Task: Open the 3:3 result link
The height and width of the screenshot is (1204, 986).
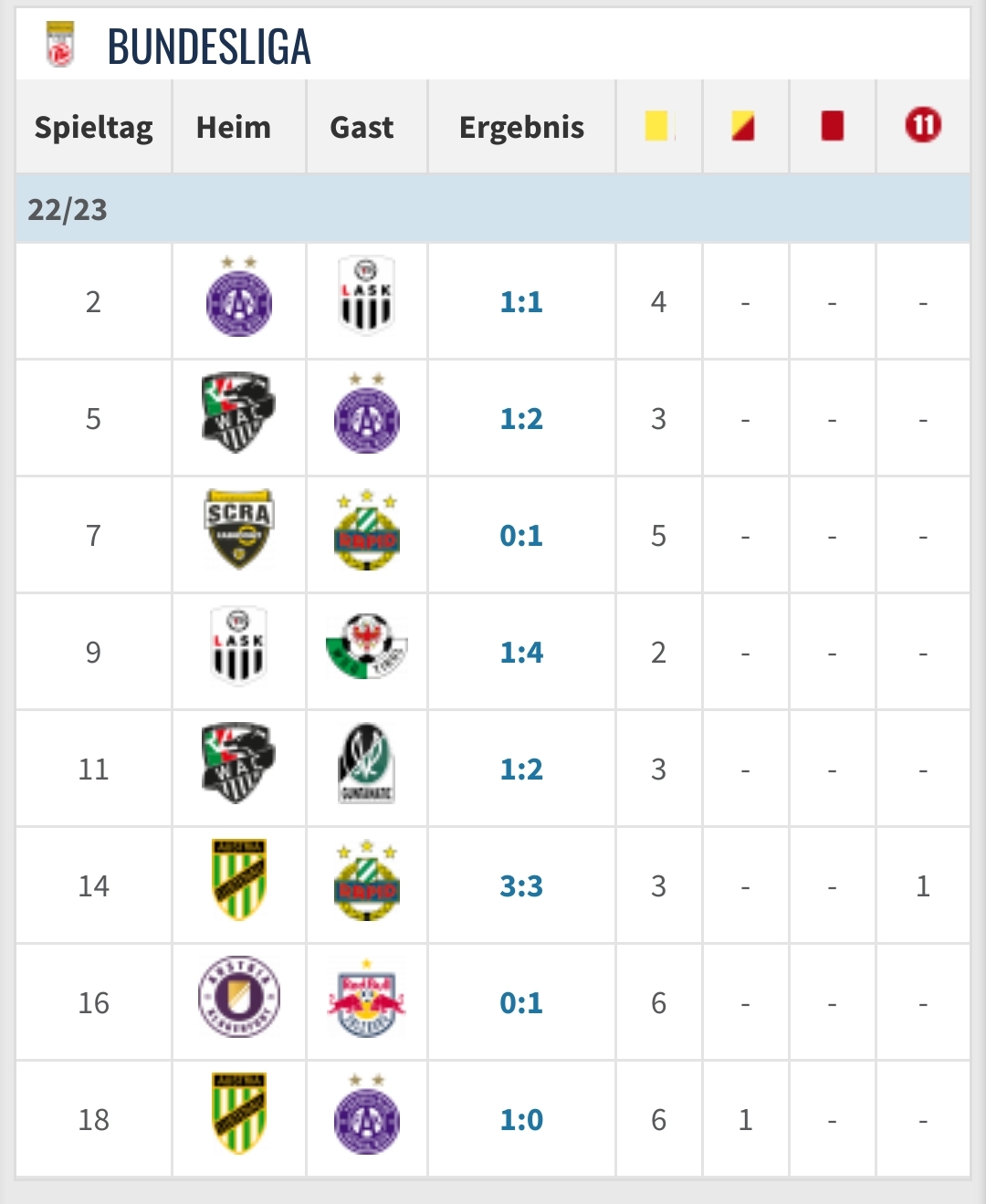Action: click(x=521, y=885)
